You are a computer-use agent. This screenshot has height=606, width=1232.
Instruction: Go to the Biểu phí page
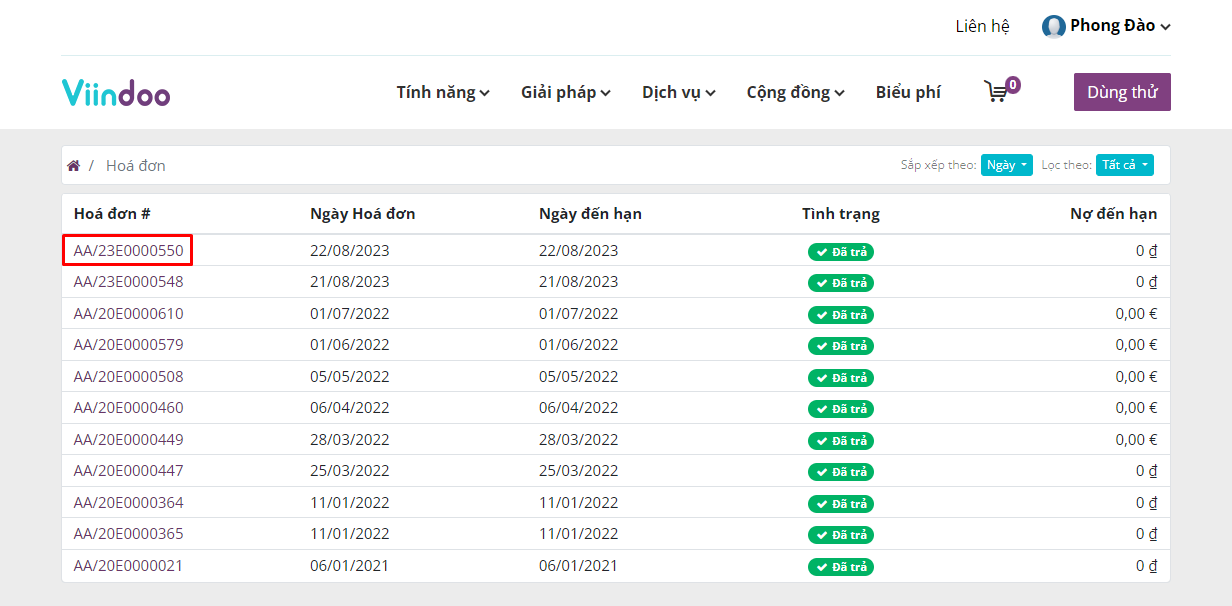tap(908, 92)
